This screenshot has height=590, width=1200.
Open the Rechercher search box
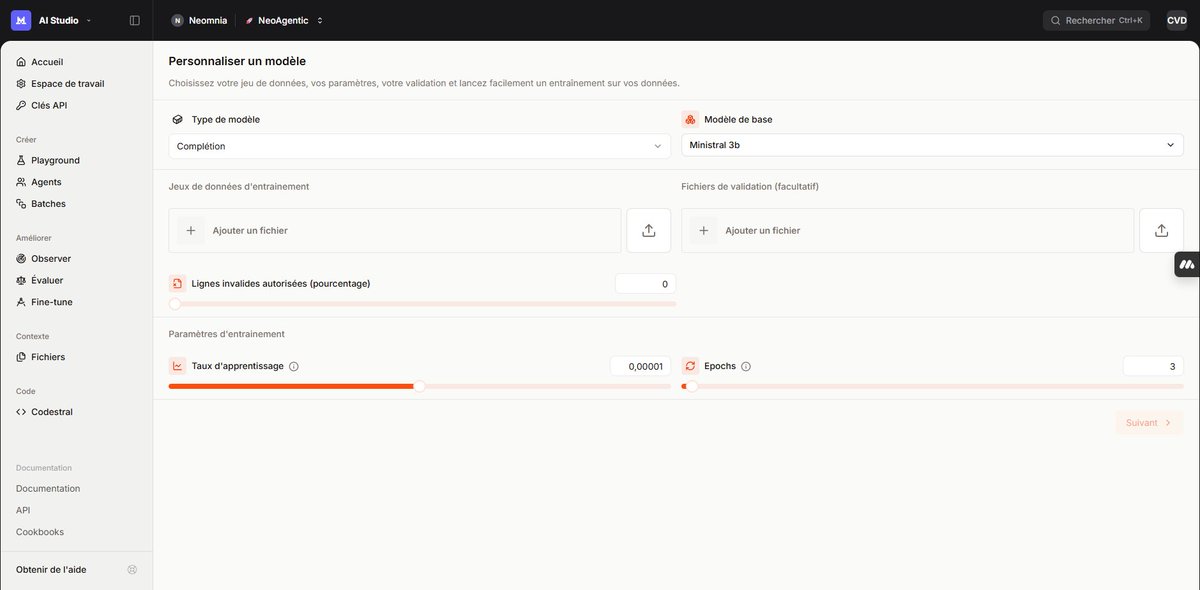pyautogui.click(x=1096, y=20)
